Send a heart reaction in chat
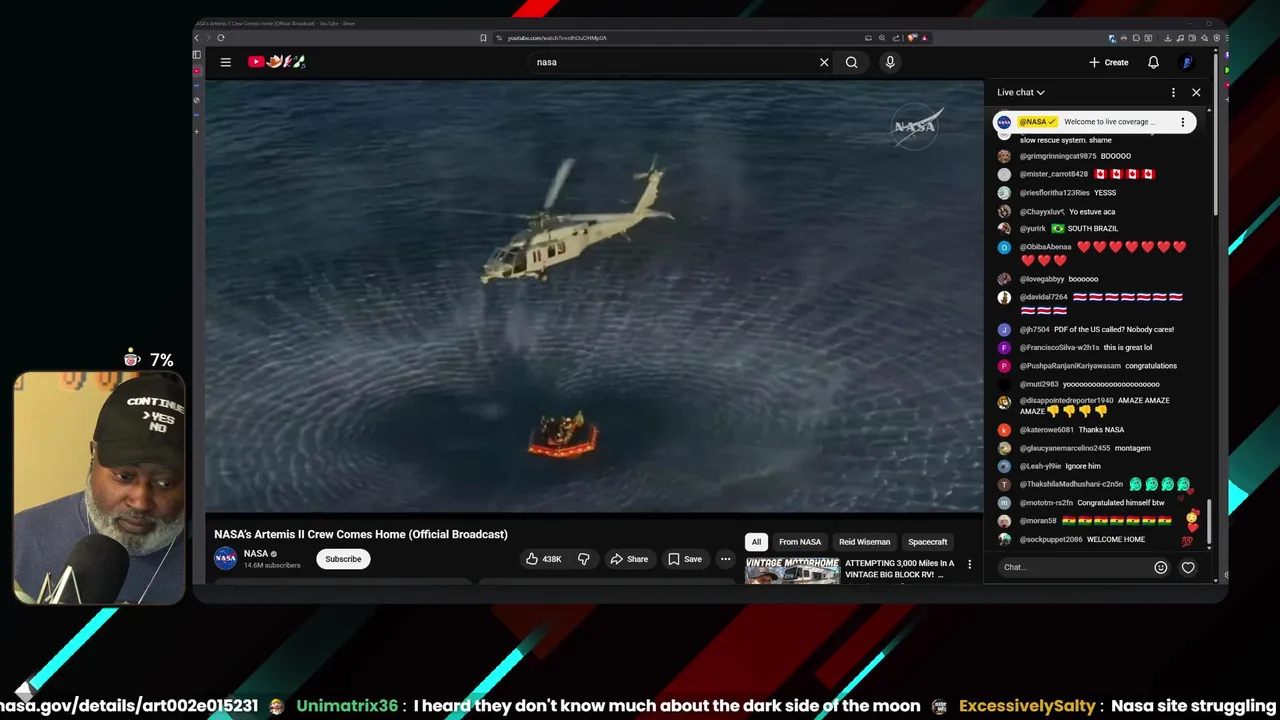This screenshot has width=1280, height=720. click(x=1188, y=567)
